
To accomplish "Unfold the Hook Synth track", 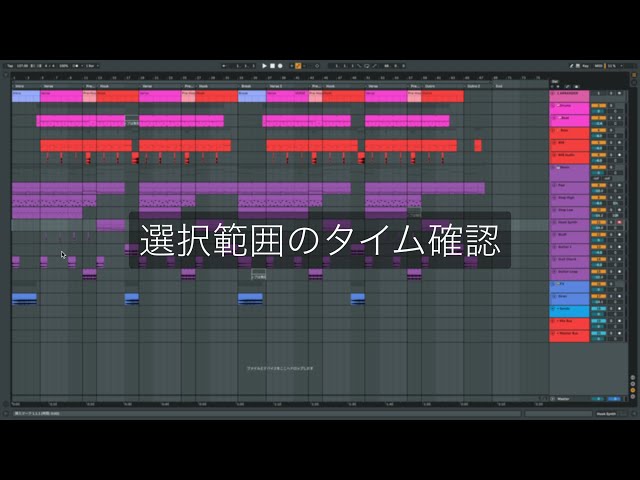I will click(554, 222).
